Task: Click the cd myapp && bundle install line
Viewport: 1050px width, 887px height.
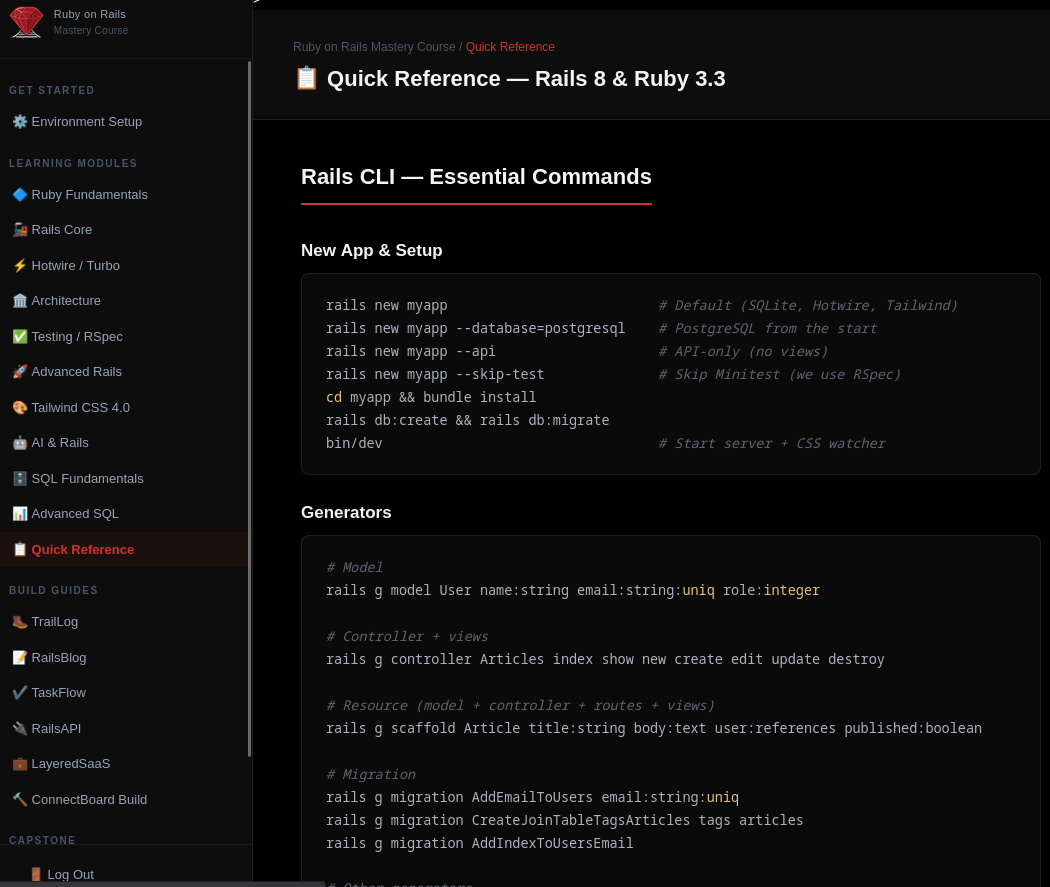Action: (431, 398)
